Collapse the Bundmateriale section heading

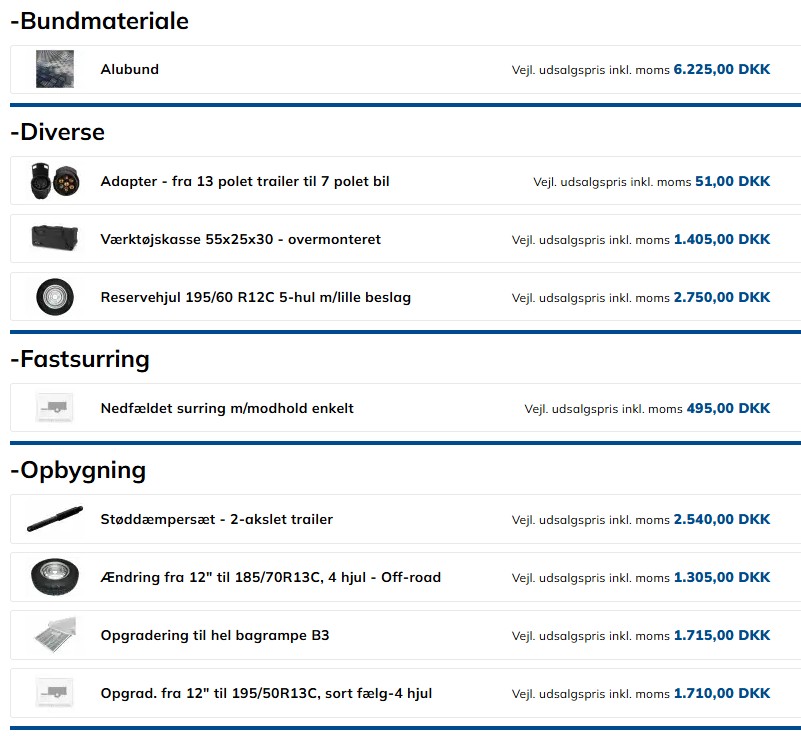coord(99,21)
